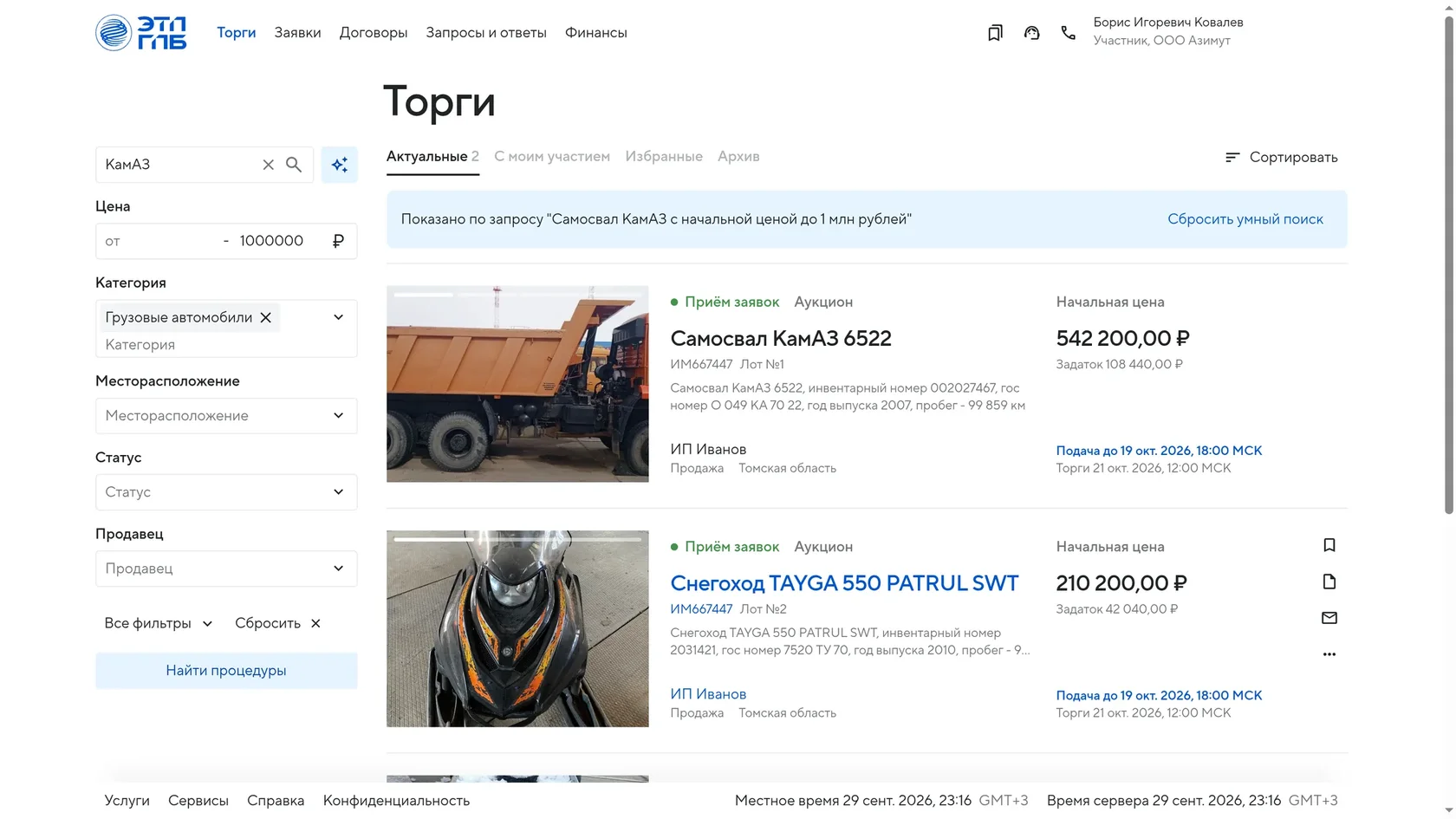Open the Борис Игоревич Ковалев user profile
Screen dimensions: 1456x819
[1168, 31]
